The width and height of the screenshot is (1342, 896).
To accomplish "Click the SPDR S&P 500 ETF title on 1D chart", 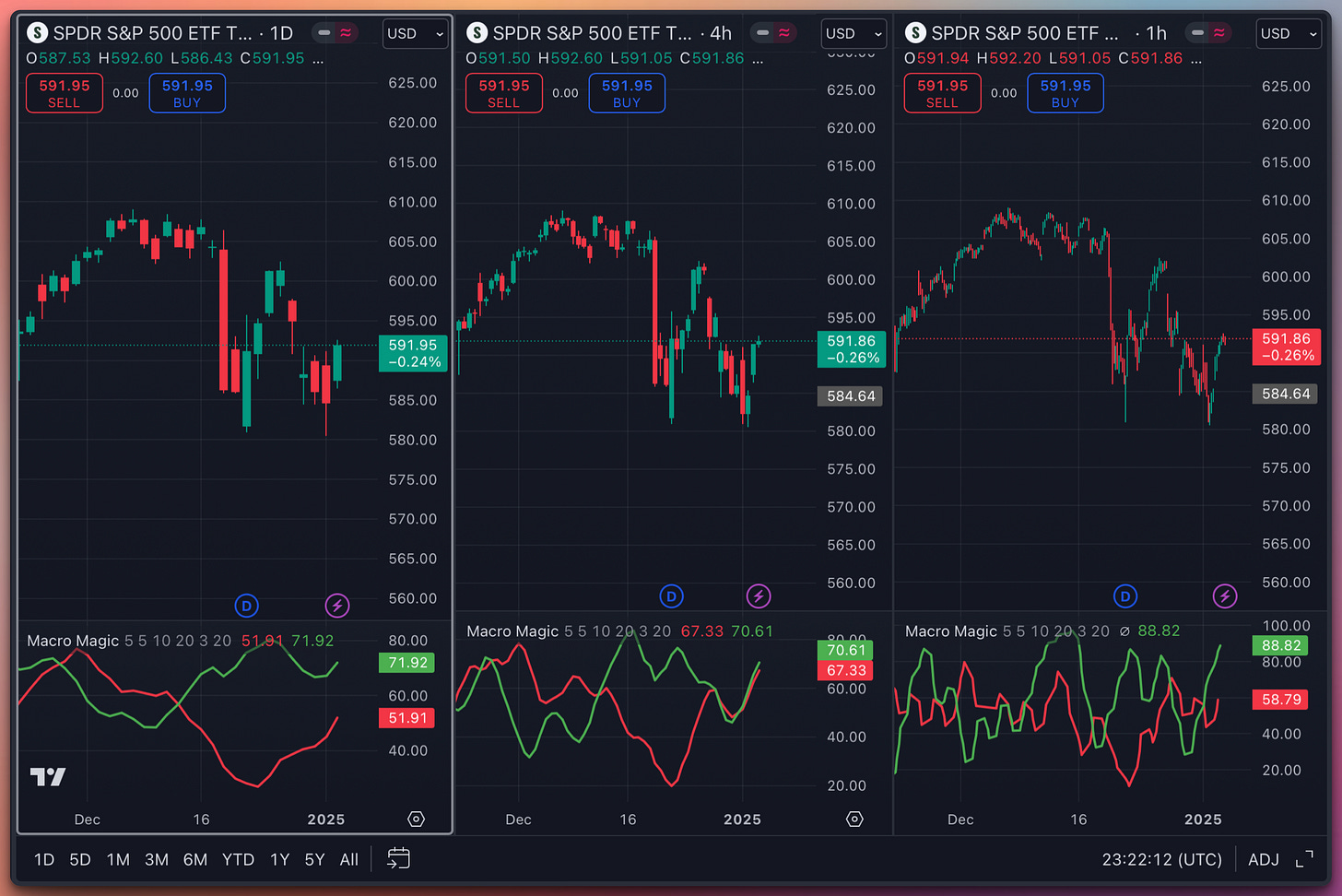I will [x=152, y=33].
